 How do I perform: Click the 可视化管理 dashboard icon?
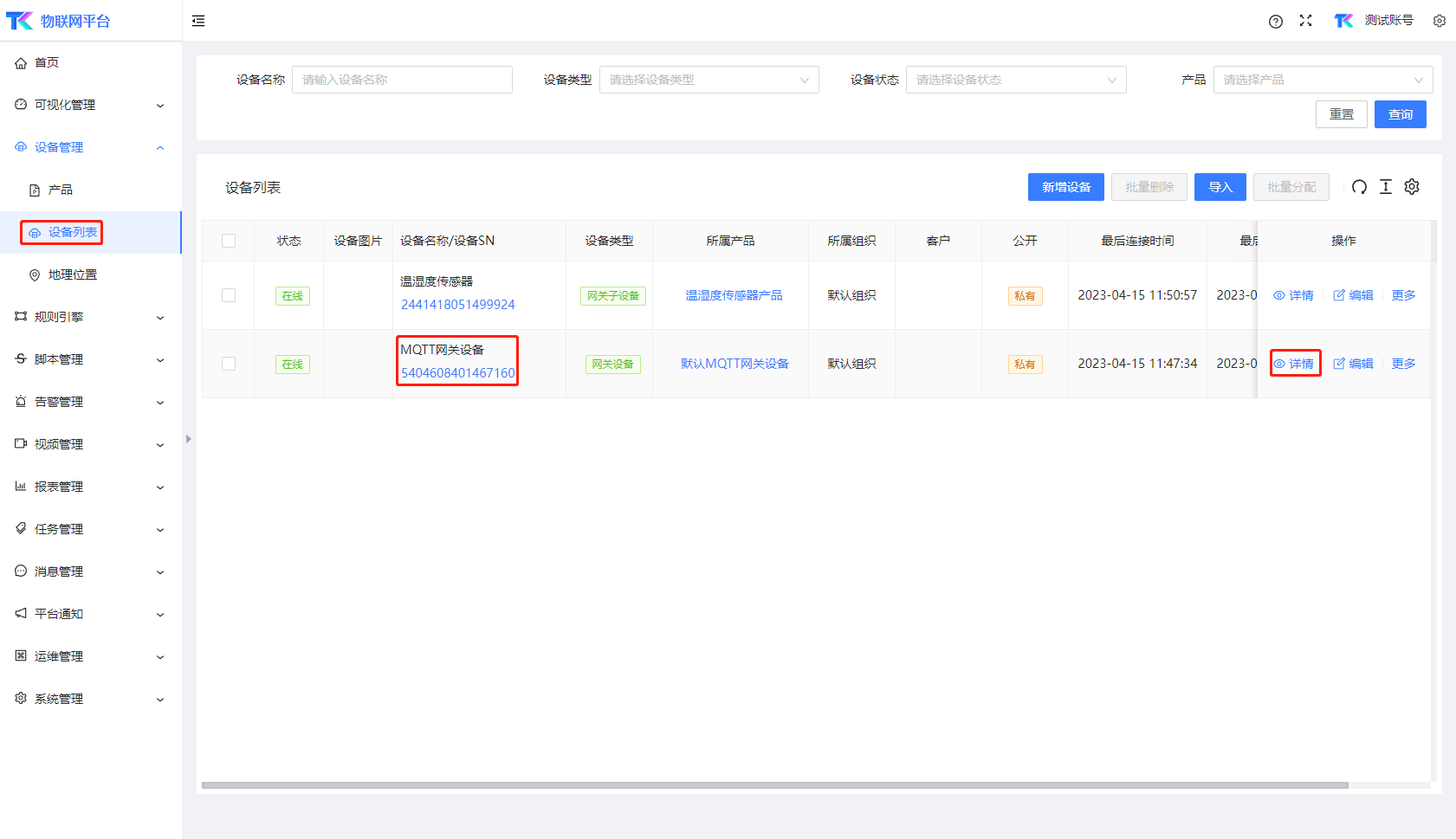21,105
